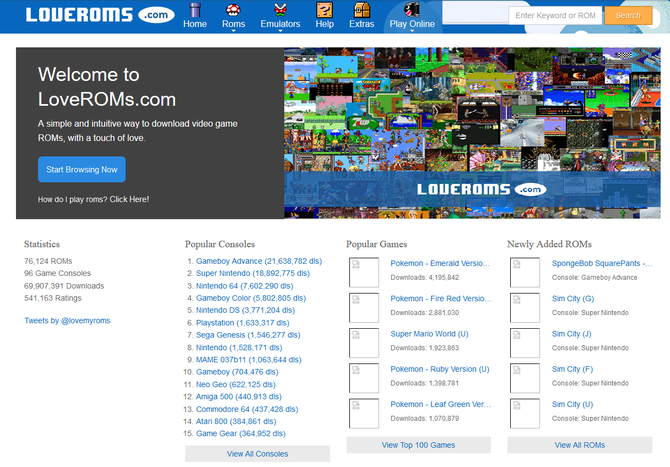Open Pokemon - Leaf Green Version link
Image resolution: width=670 pixels, height=467 pixels.
pyautogui.click(x=441, y=404)
